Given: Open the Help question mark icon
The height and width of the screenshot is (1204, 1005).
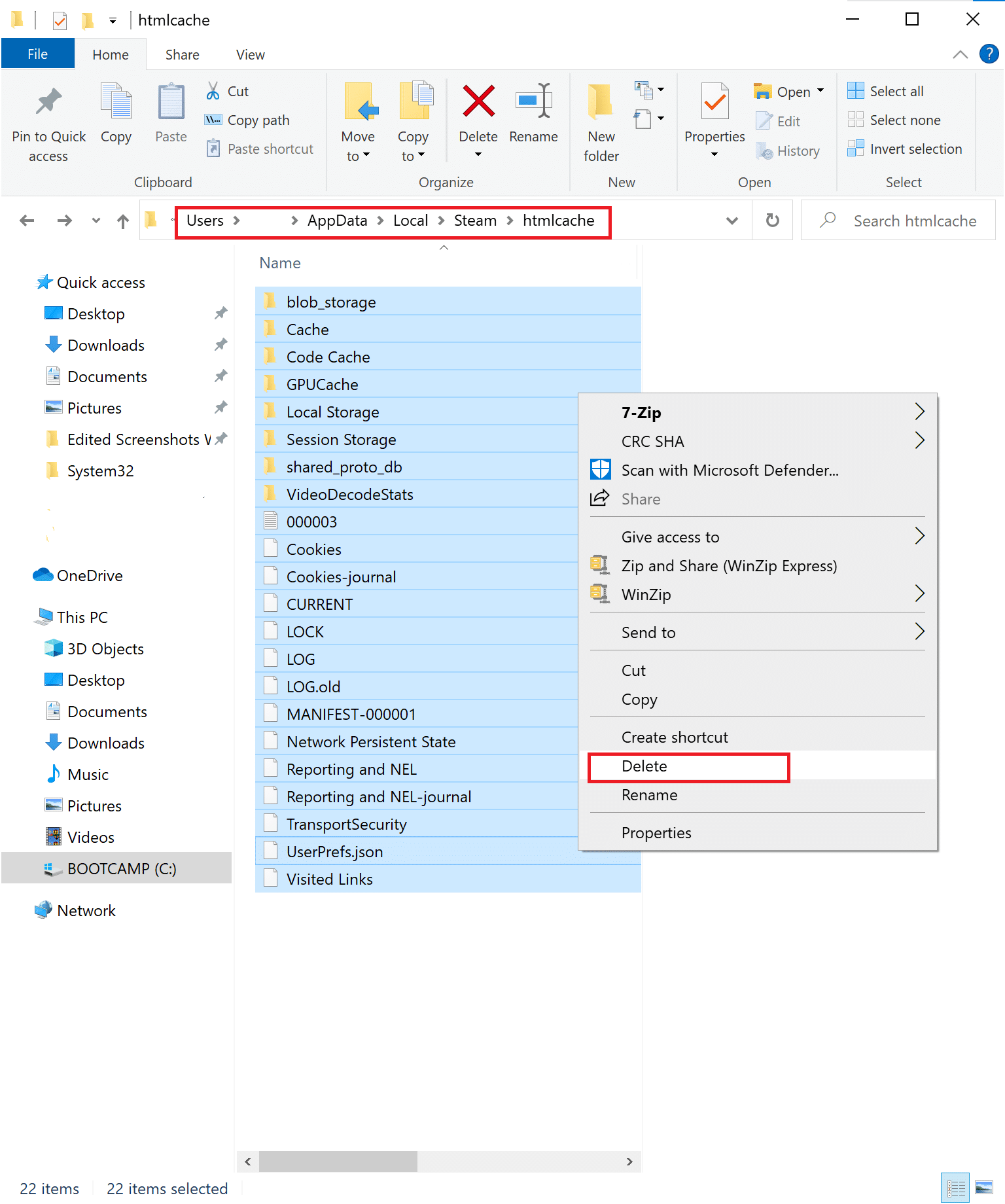Looking at the screenshot, I should 989,54.
